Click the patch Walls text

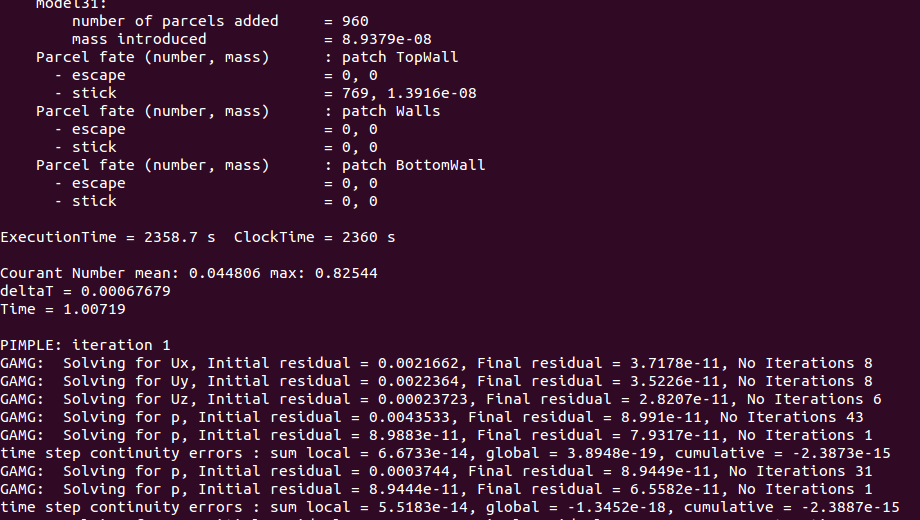point(391,112)
